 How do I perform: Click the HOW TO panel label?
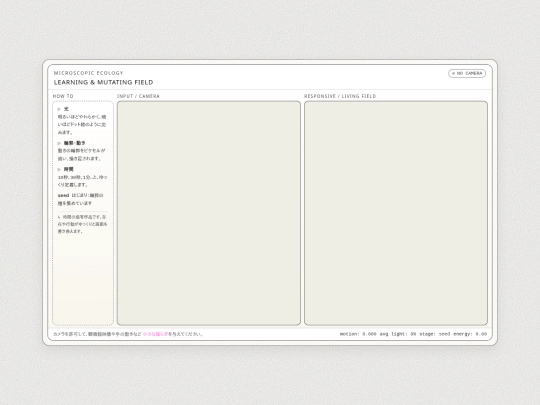[63, 96]
